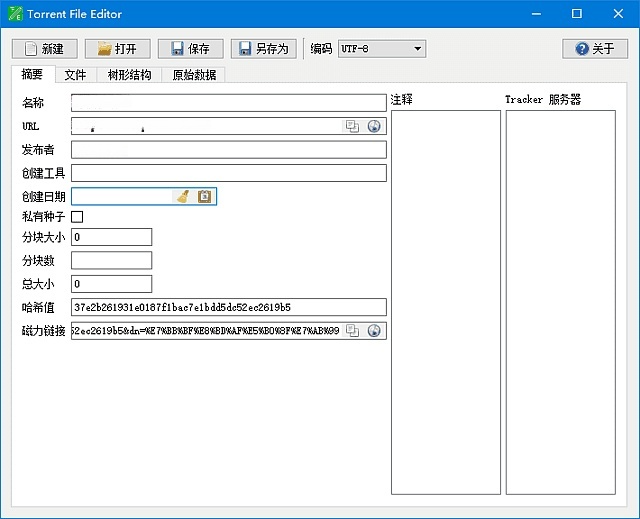Click into the 发布者 field
The width and height of the screenshot is (640, 519).
pyautogui.click(x=228, y=150)
